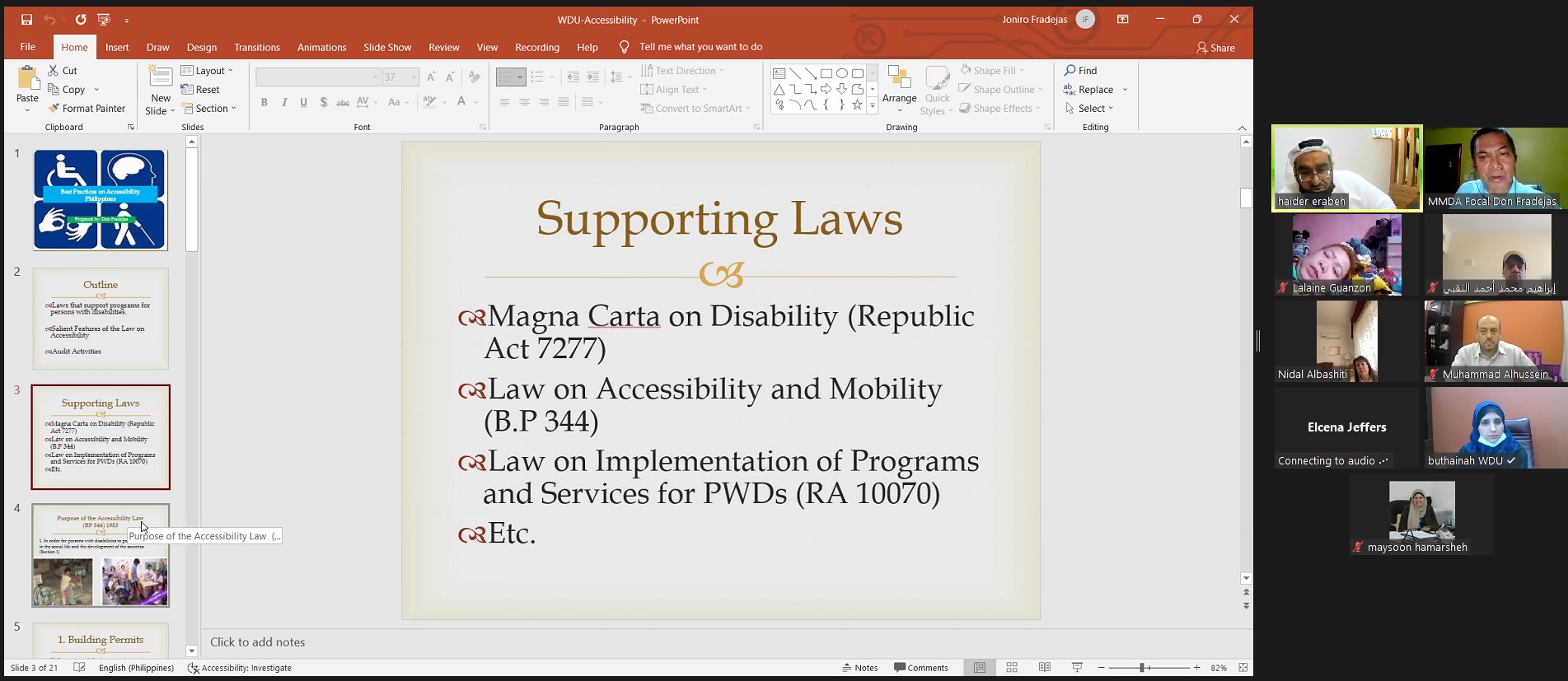This screenshot has height=681, width=1568.
Task: Open the Select dropdown in Editing
Action: tap(1089, 109)
